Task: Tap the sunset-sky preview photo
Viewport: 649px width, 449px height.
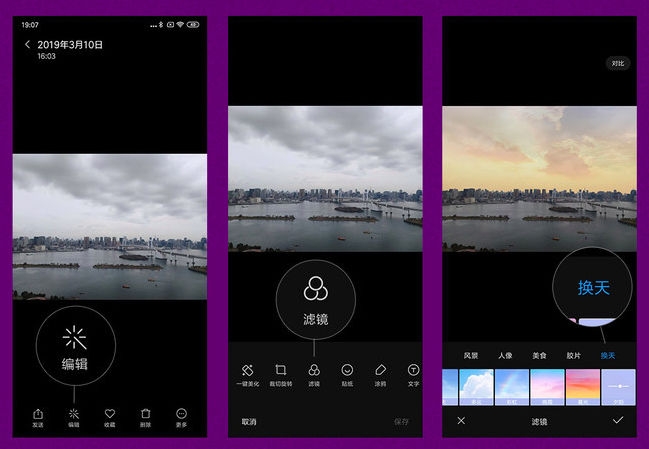Action: 540,179
